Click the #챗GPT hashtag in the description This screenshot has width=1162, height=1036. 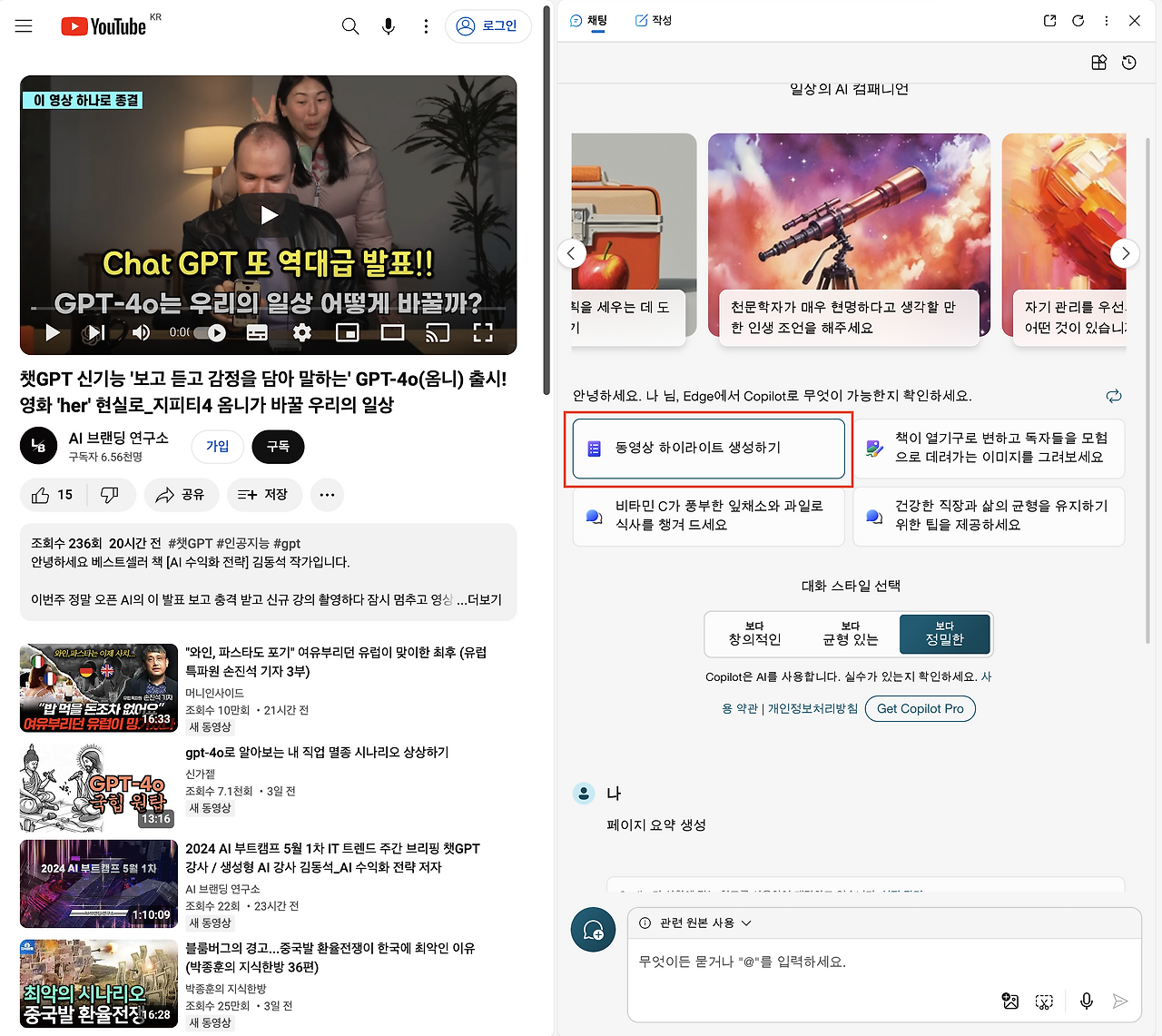(191, 543)
